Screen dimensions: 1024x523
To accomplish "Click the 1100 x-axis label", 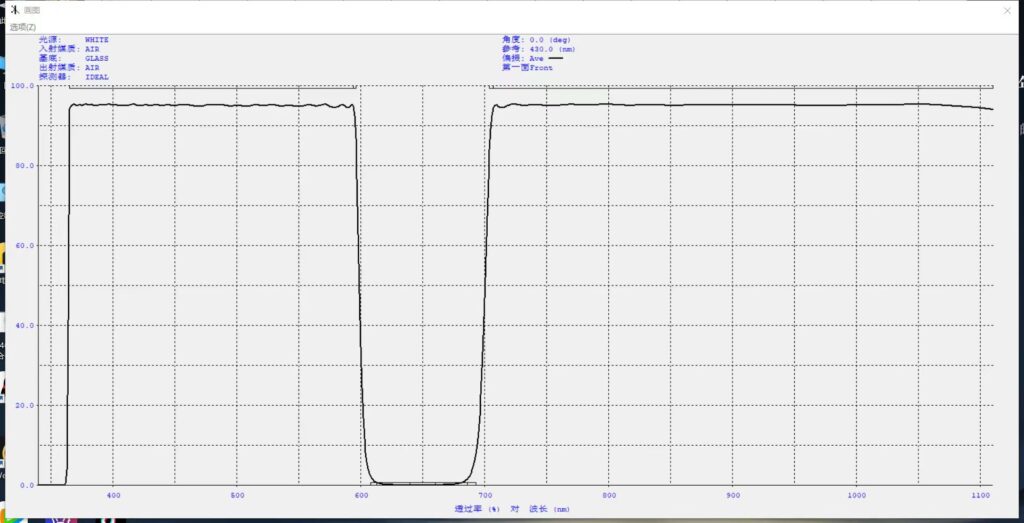I will pos(979,494).
